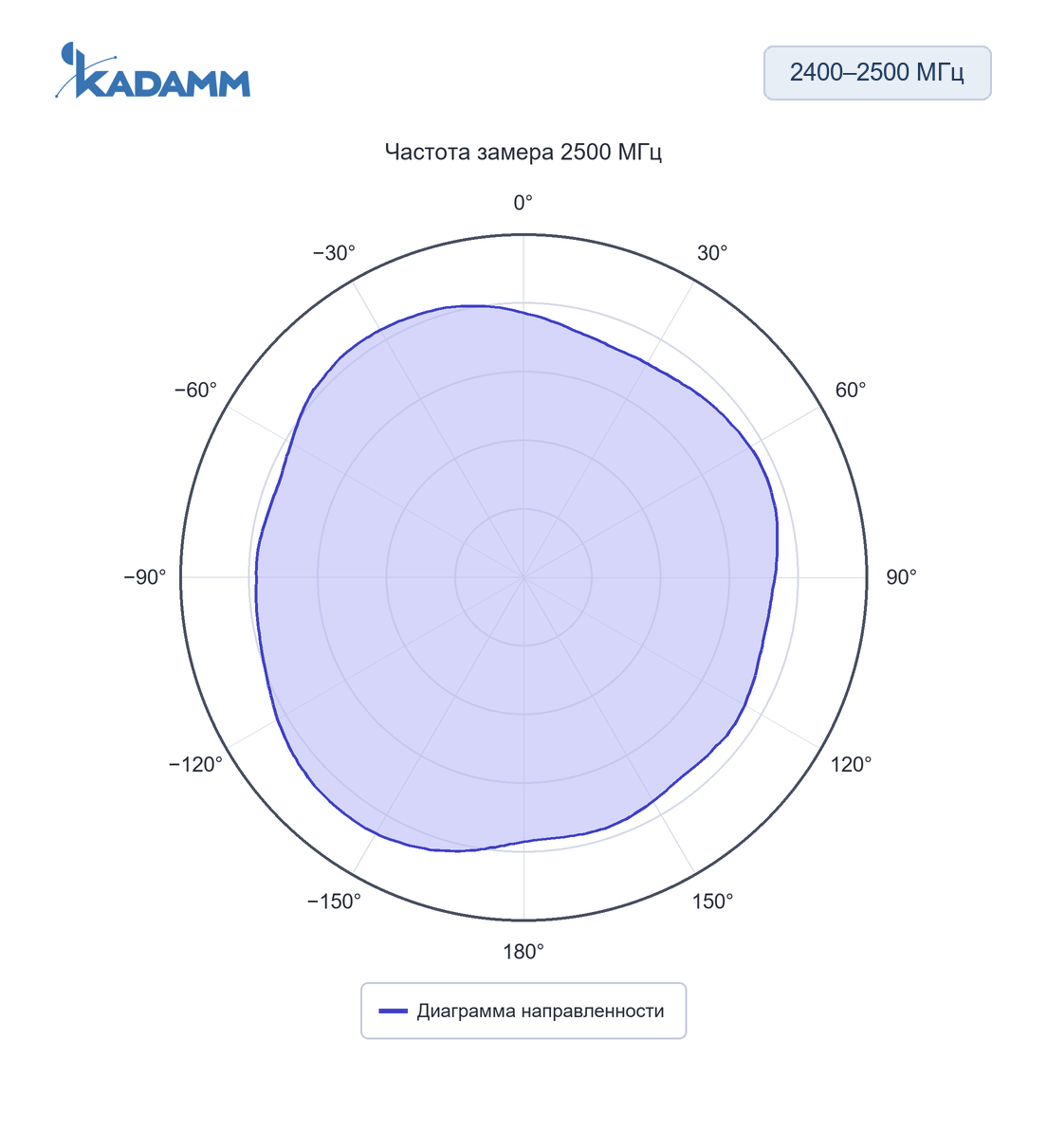Click the 150° angle label
This screenshot has width=1047, height=1148.
[x=712, y=902]
